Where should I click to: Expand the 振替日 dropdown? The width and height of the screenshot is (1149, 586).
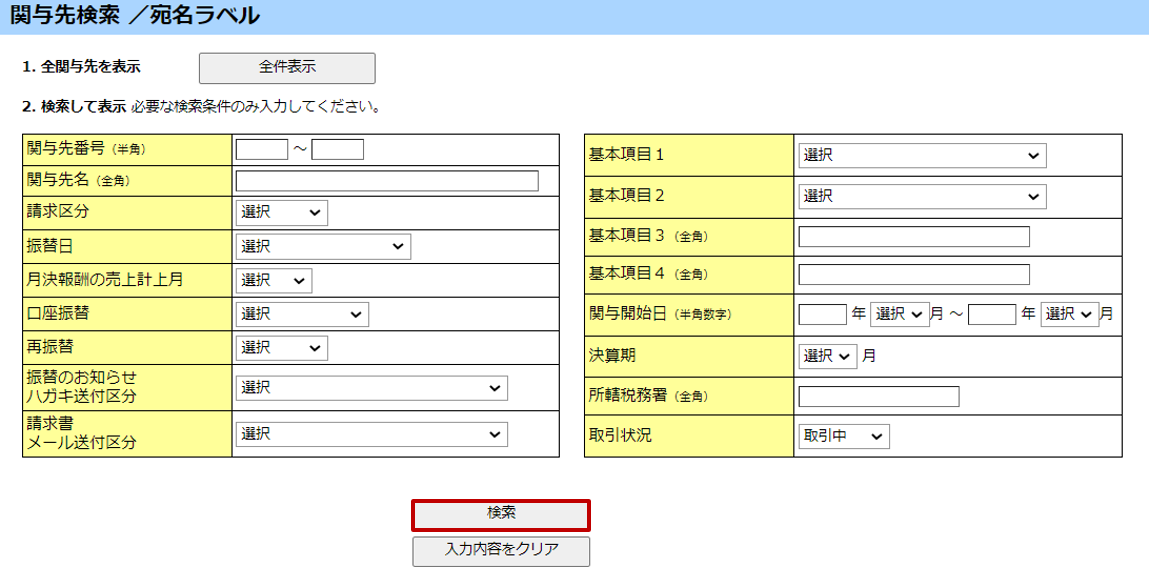323,247
